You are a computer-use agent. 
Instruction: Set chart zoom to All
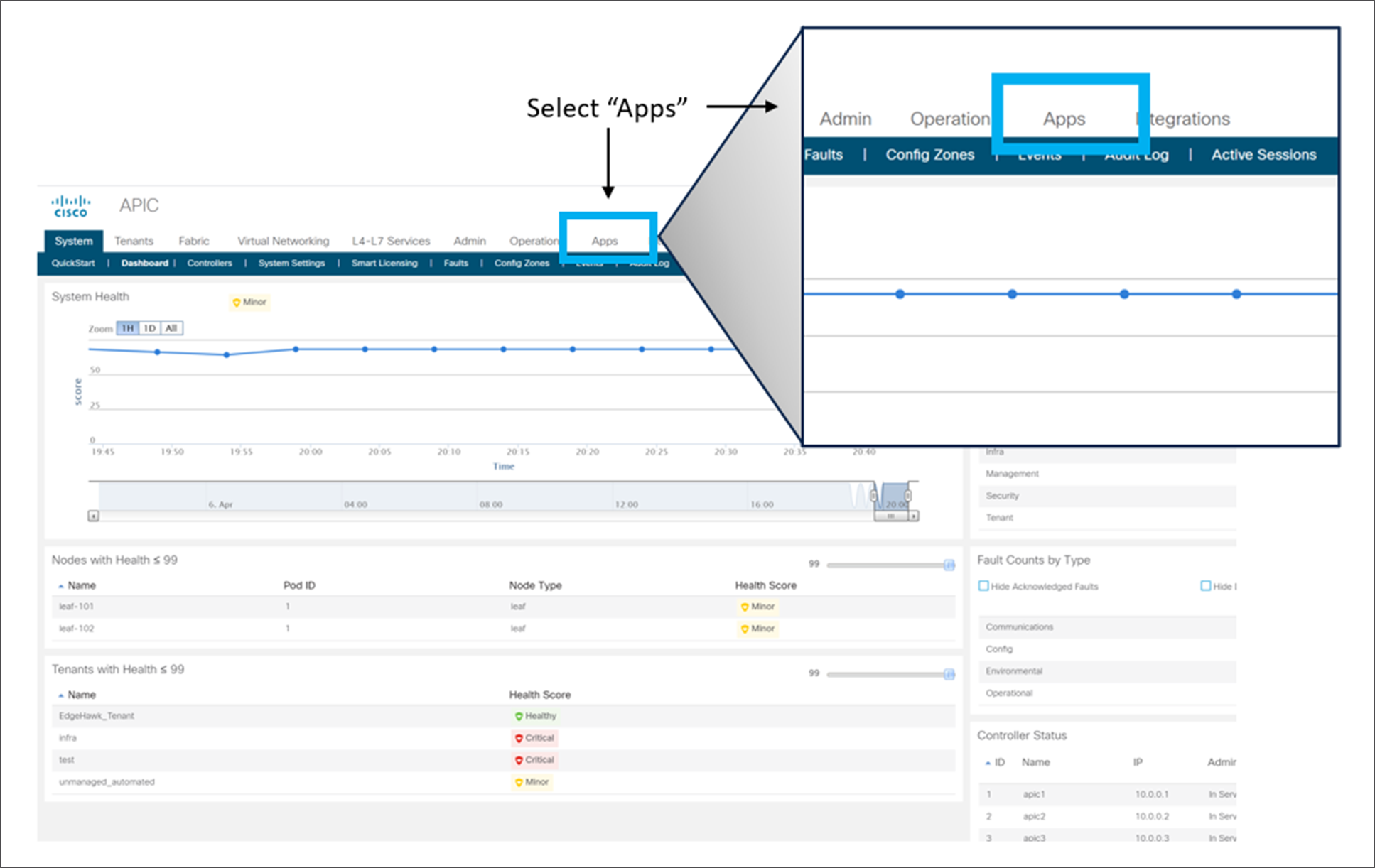pos(171,328)
